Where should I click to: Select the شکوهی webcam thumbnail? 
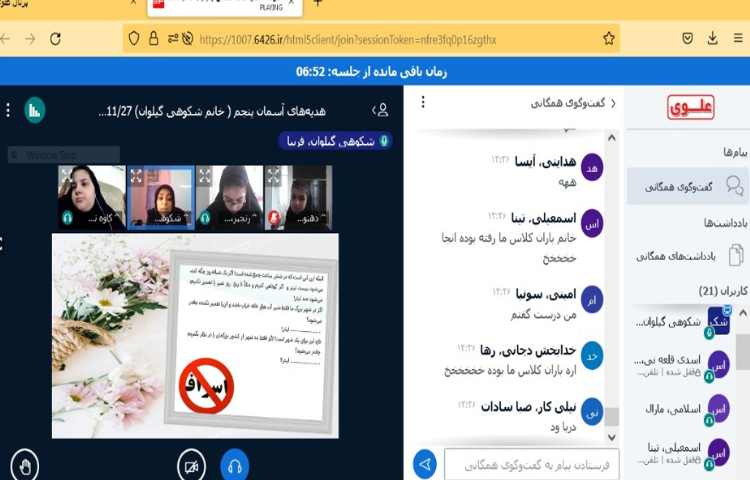pos(161,197)
